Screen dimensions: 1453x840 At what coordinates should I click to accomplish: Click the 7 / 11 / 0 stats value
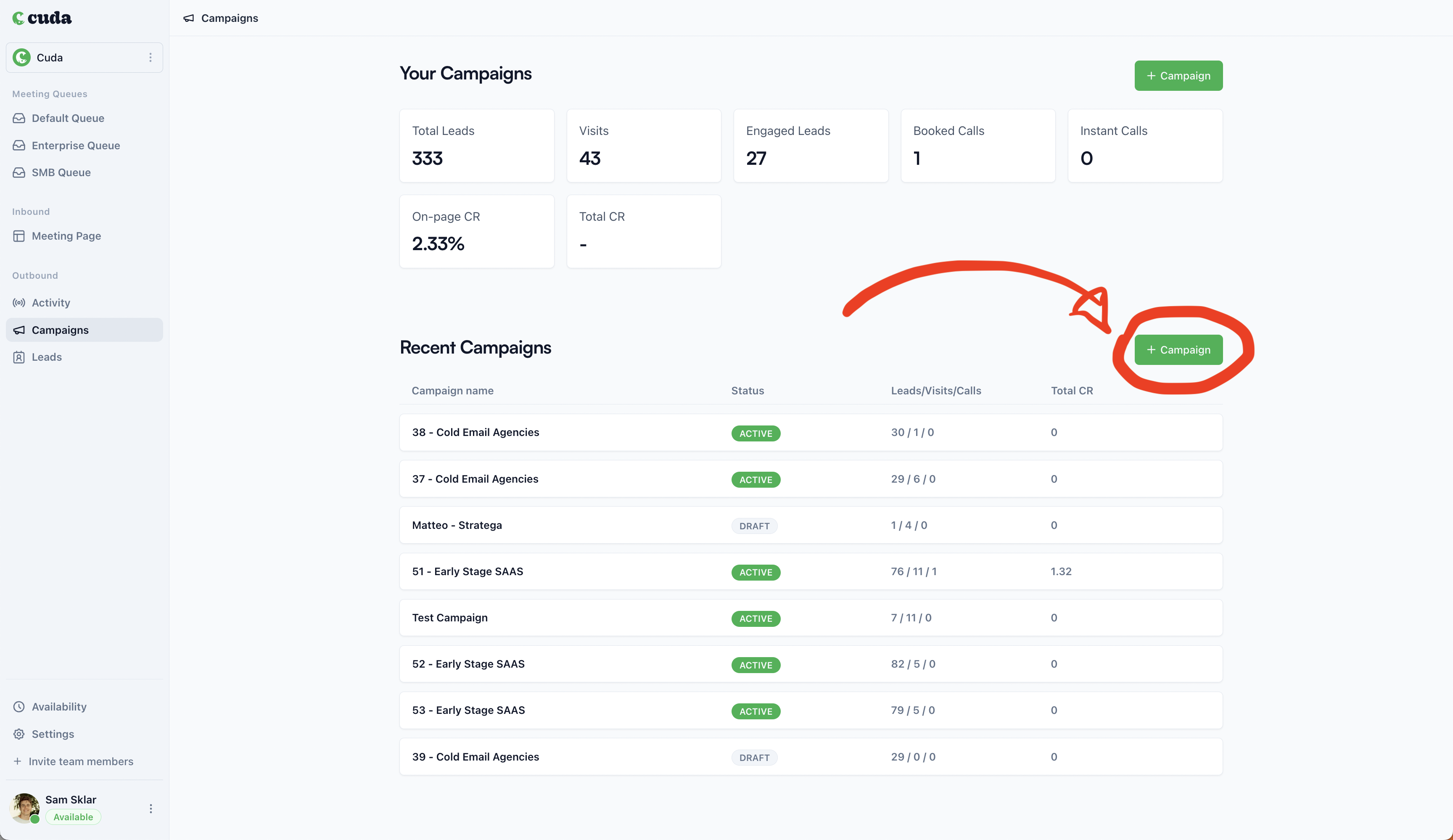[911, 618]
